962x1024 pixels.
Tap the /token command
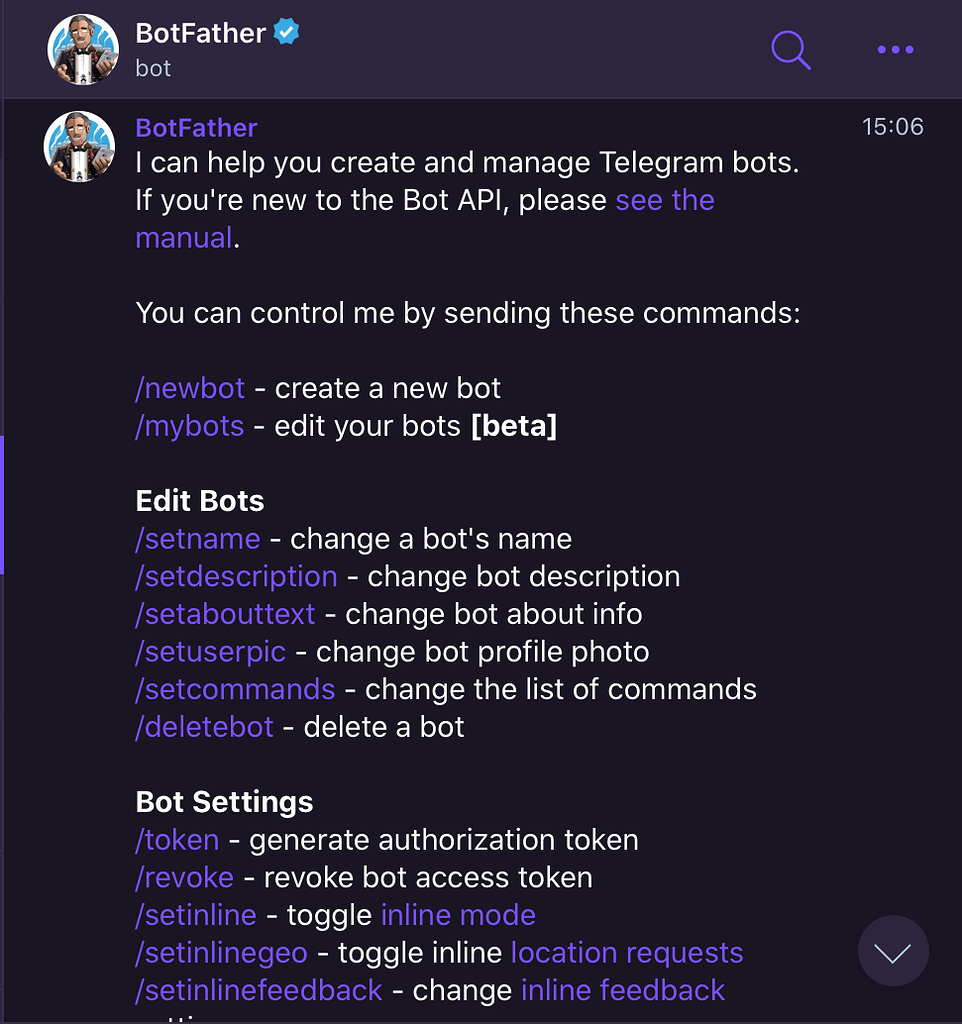177,840
